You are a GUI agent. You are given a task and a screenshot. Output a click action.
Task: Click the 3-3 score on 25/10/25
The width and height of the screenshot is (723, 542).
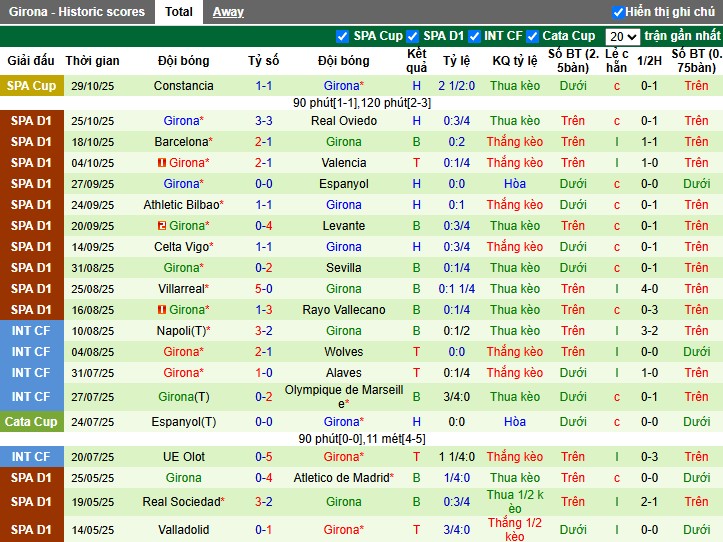click(x=264, y=121)
